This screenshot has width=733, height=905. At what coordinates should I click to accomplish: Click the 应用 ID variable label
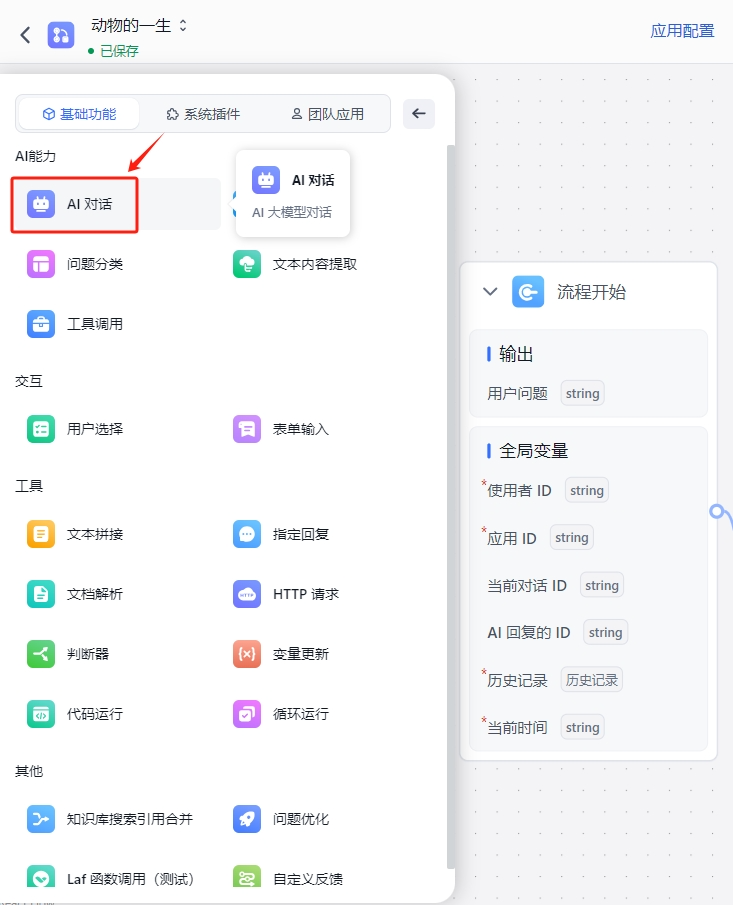pos(512,538)
